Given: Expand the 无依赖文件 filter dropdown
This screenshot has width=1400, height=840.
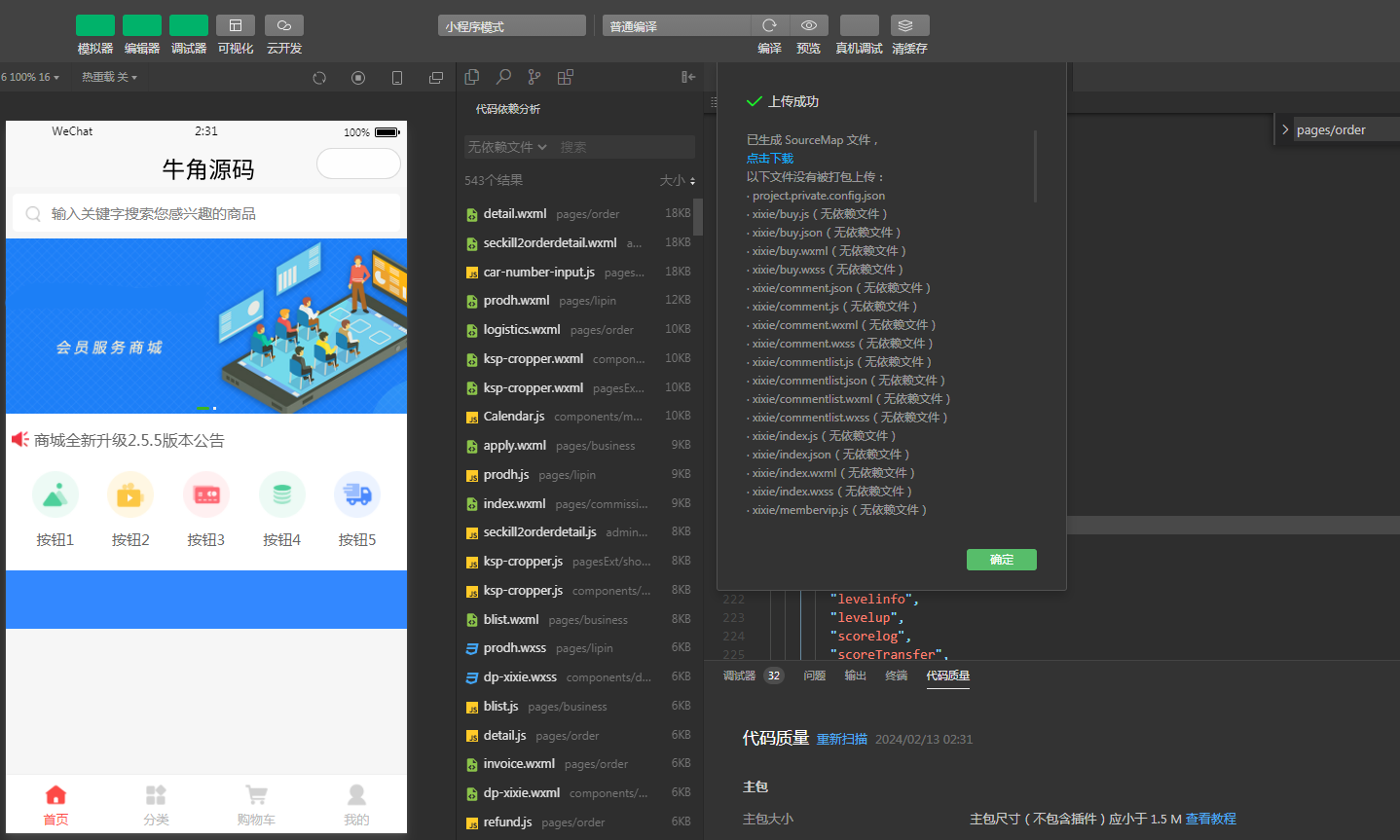Looking at the screenshot, I should pos(507,147).
